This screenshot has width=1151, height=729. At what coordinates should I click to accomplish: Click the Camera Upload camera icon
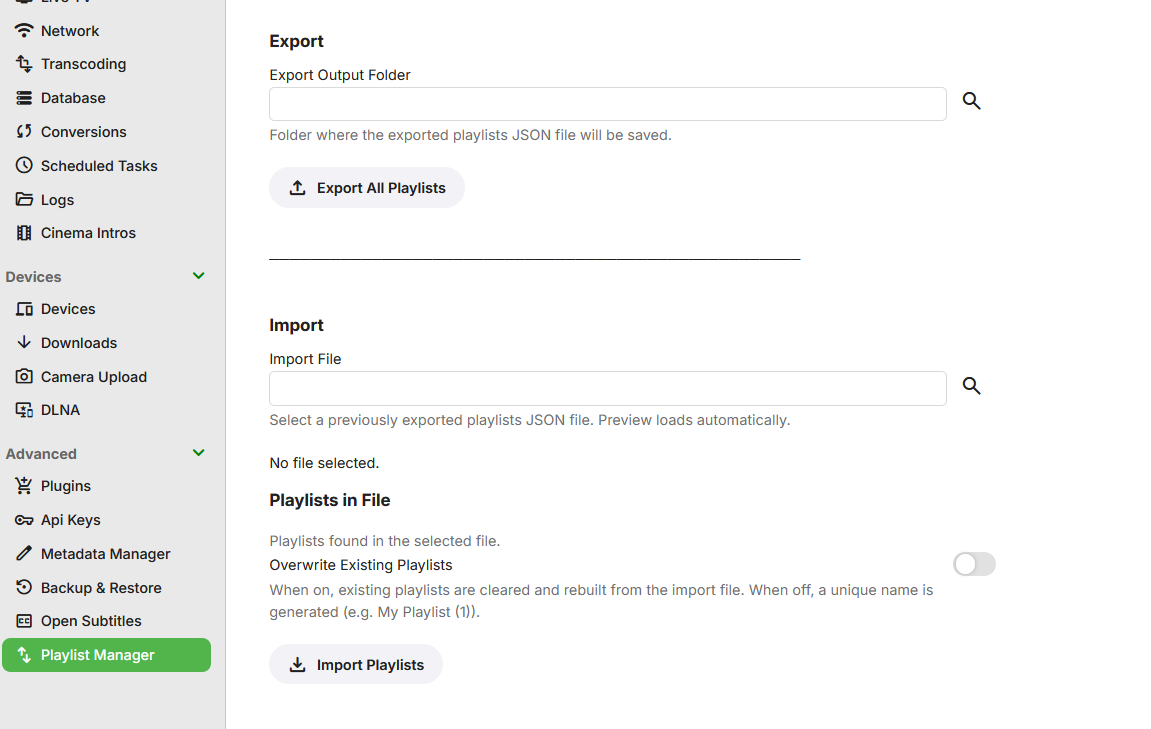(x=24, y=377)
